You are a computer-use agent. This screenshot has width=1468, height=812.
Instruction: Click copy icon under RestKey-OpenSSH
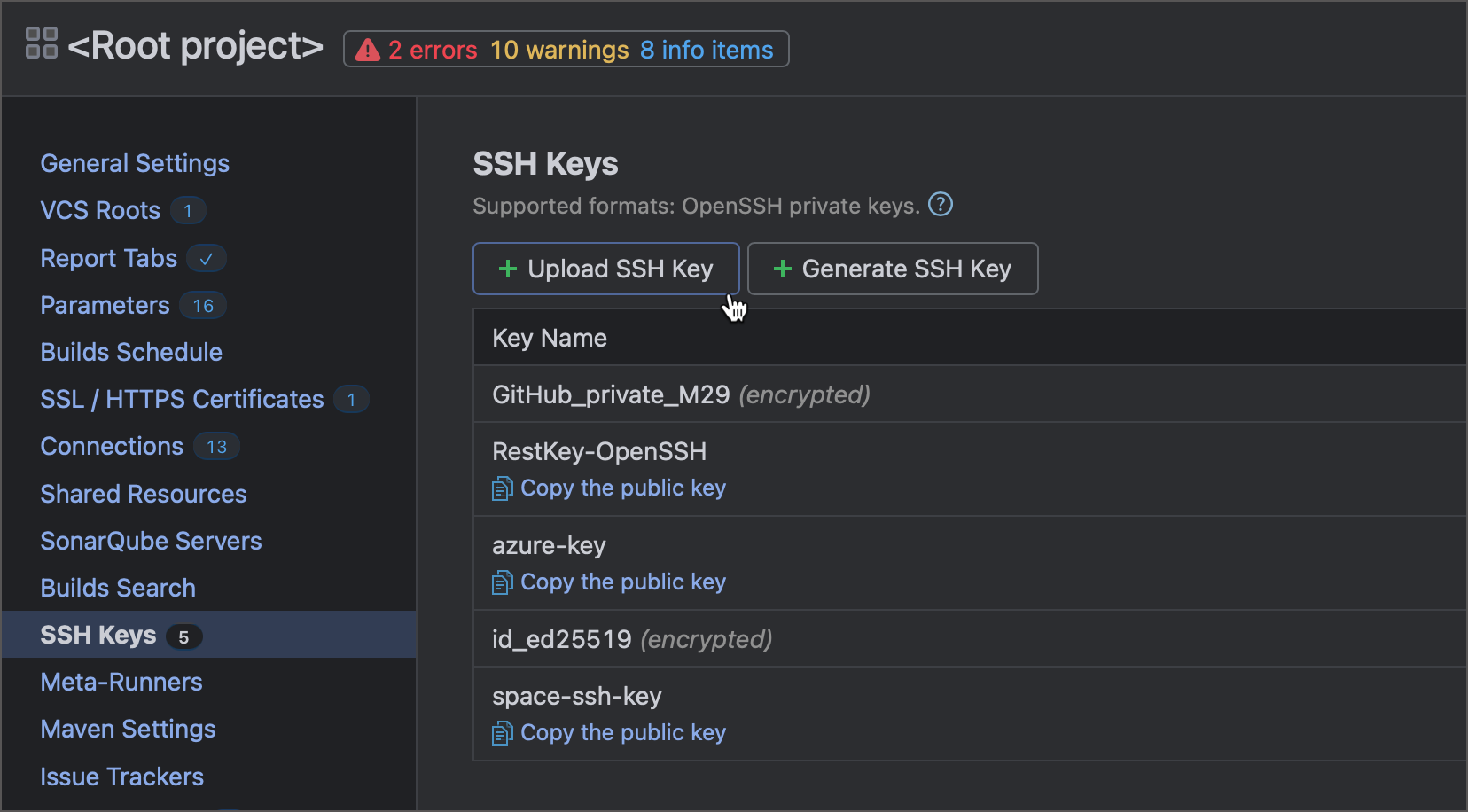point(502,488)
